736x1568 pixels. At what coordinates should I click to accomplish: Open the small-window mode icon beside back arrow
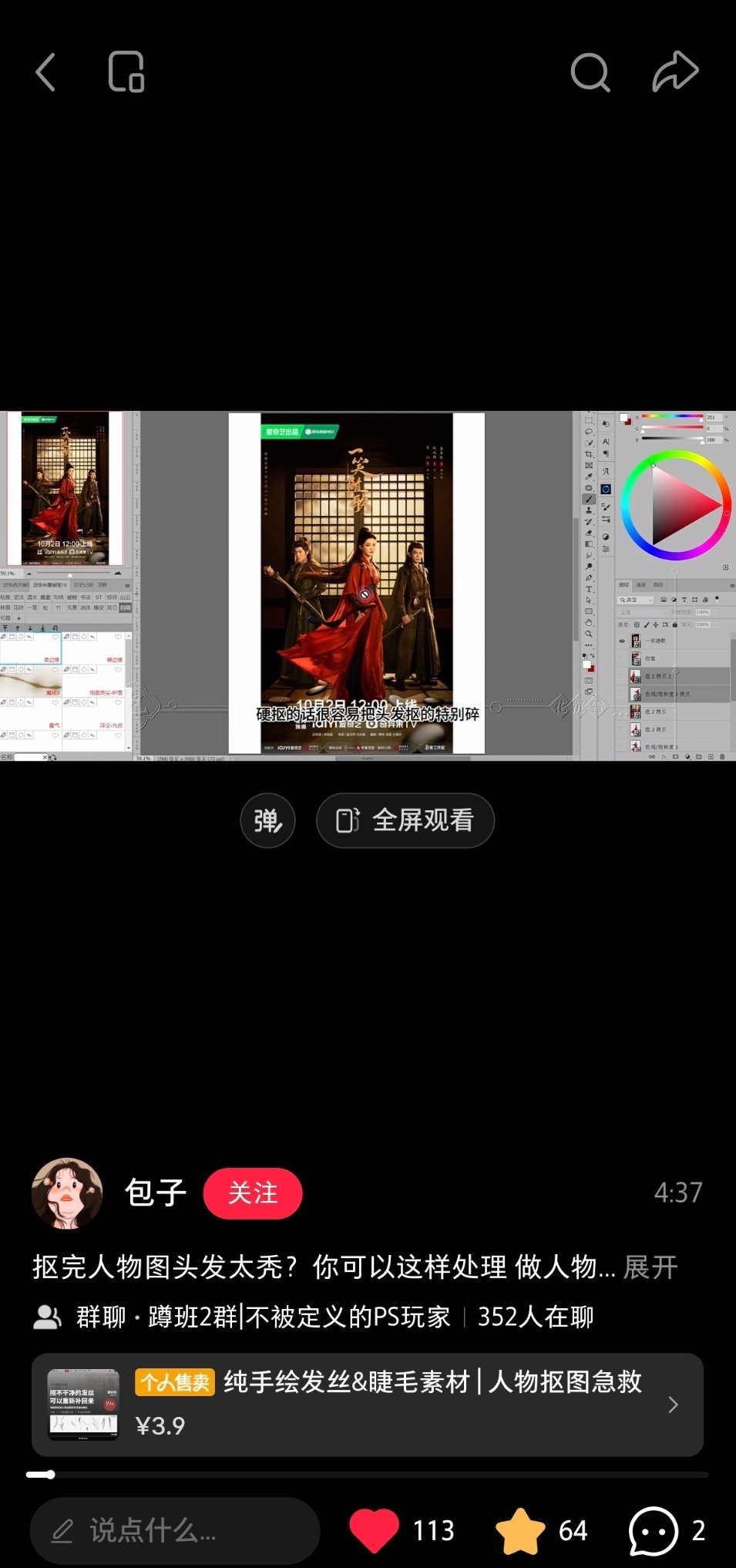(126, 72)
